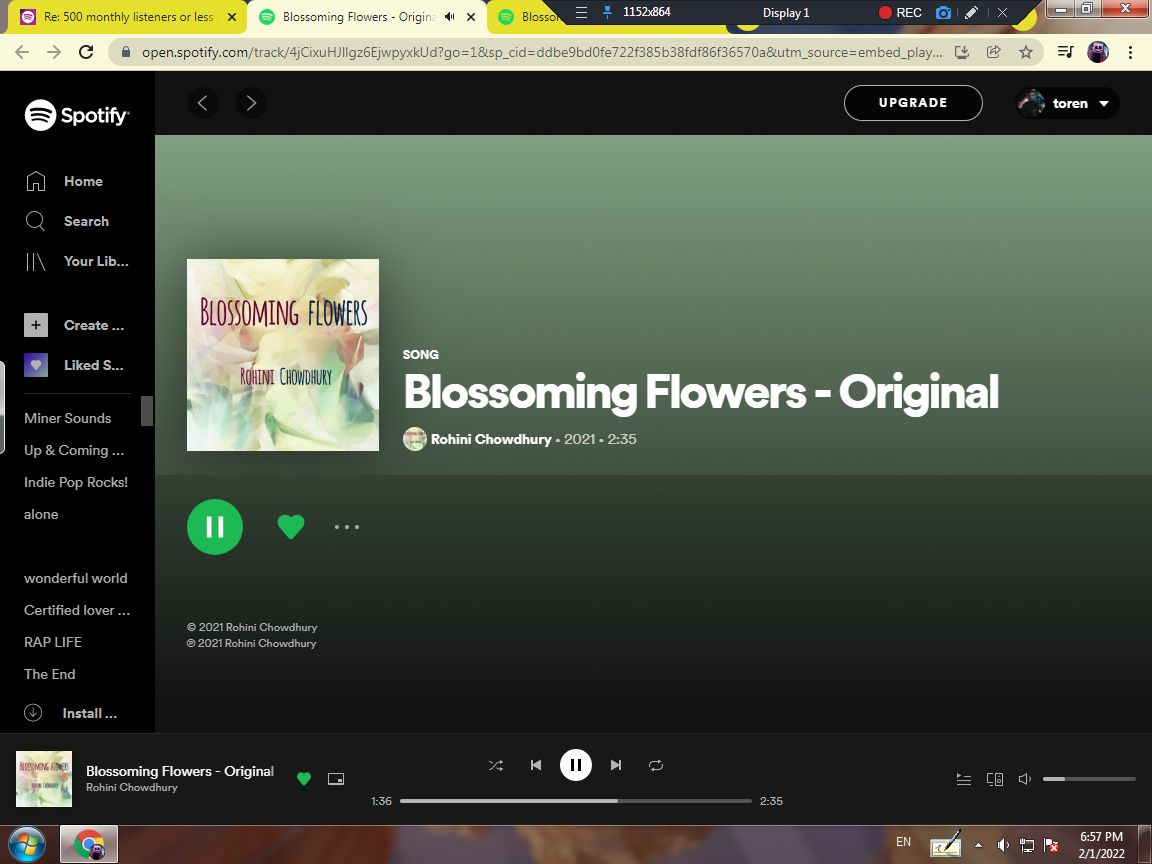Screen dimensions: 1152x864
Task: Go back with Spotify's back chevron
Action: (x=203, y=103)
